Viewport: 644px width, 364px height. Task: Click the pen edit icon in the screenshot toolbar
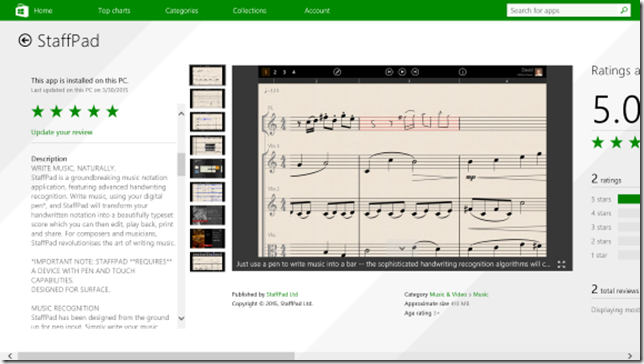coord(337,72)
